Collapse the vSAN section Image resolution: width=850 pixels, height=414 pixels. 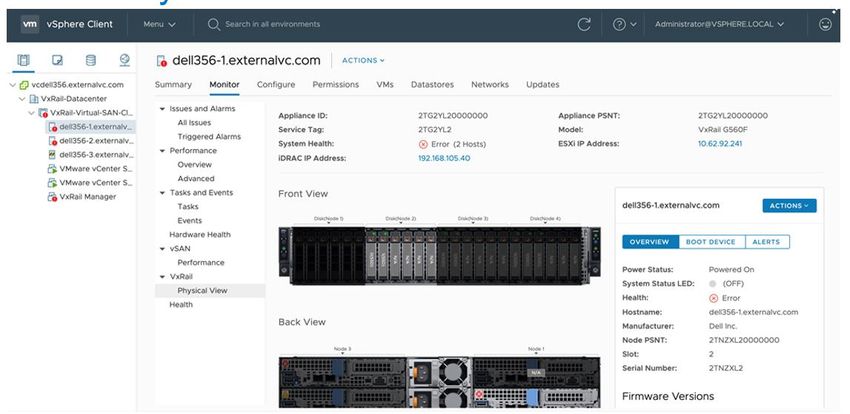(x=162, y=249)
